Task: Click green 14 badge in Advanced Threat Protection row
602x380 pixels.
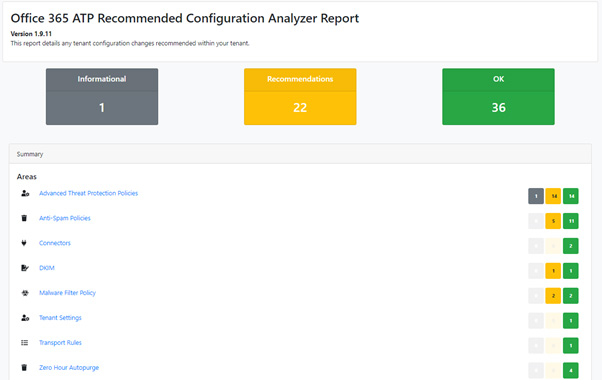Action: coord(571,196)
